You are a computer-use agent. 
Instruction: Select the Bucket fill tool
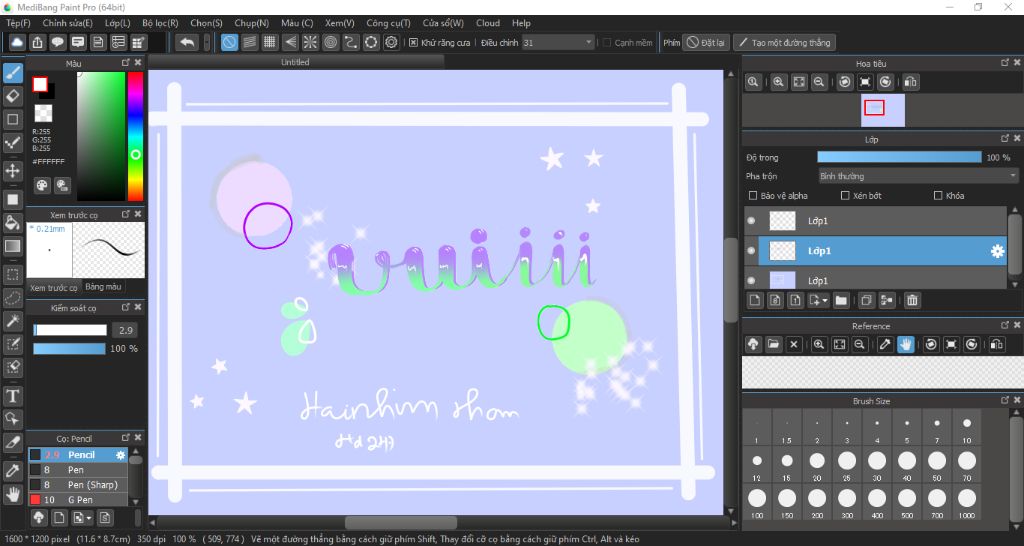[x=12, y=223]
